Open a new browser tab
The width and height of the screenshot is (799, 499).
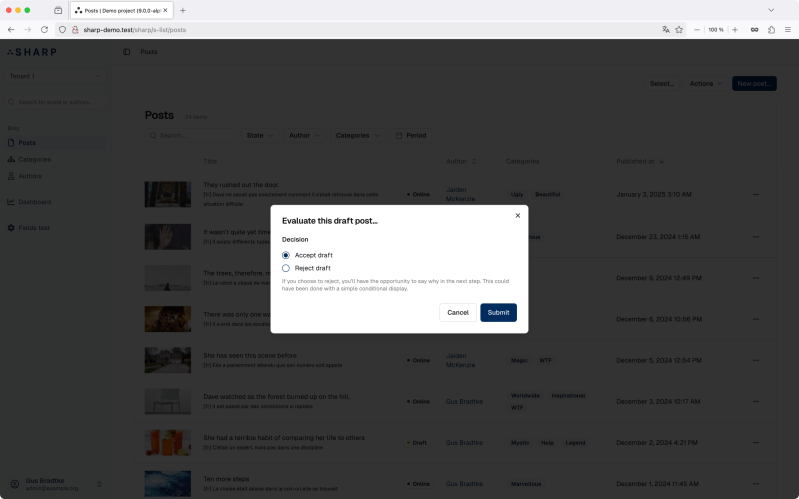pos(183,10)
